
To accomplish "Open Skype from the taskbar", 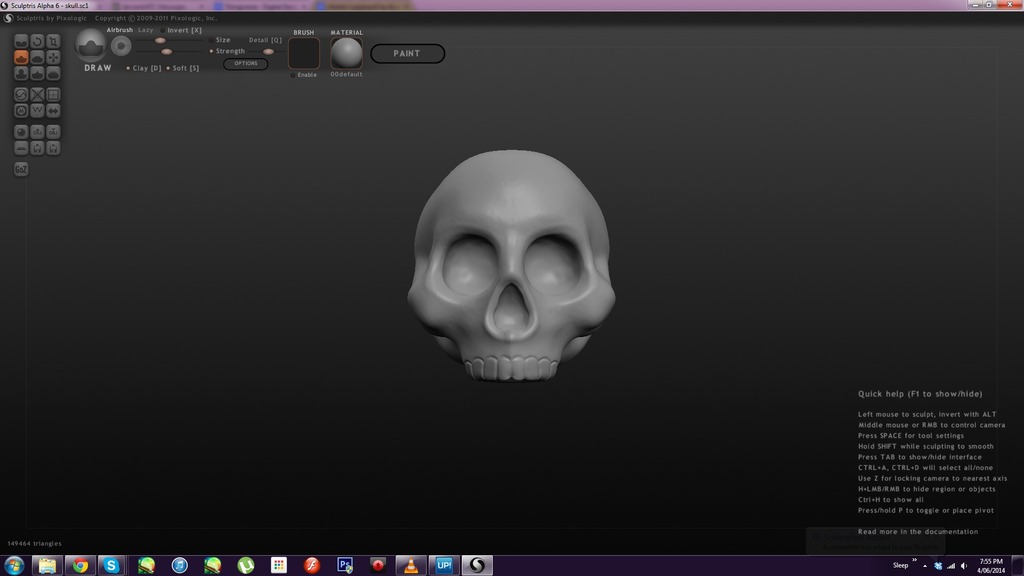I will (112, 566).
